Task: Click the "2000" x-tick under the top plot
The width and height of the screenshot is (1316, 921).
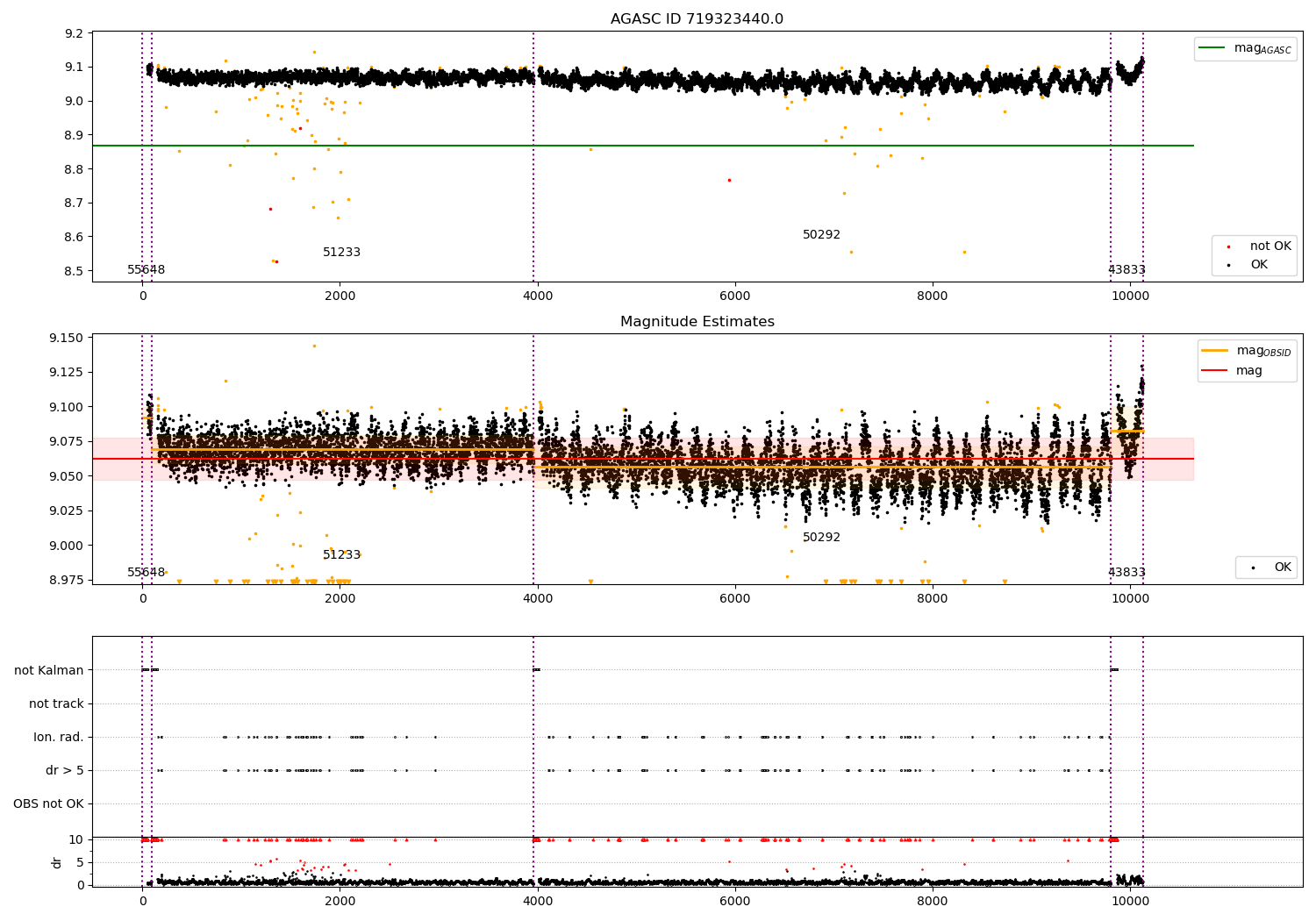Action: [x=340, y=296]
